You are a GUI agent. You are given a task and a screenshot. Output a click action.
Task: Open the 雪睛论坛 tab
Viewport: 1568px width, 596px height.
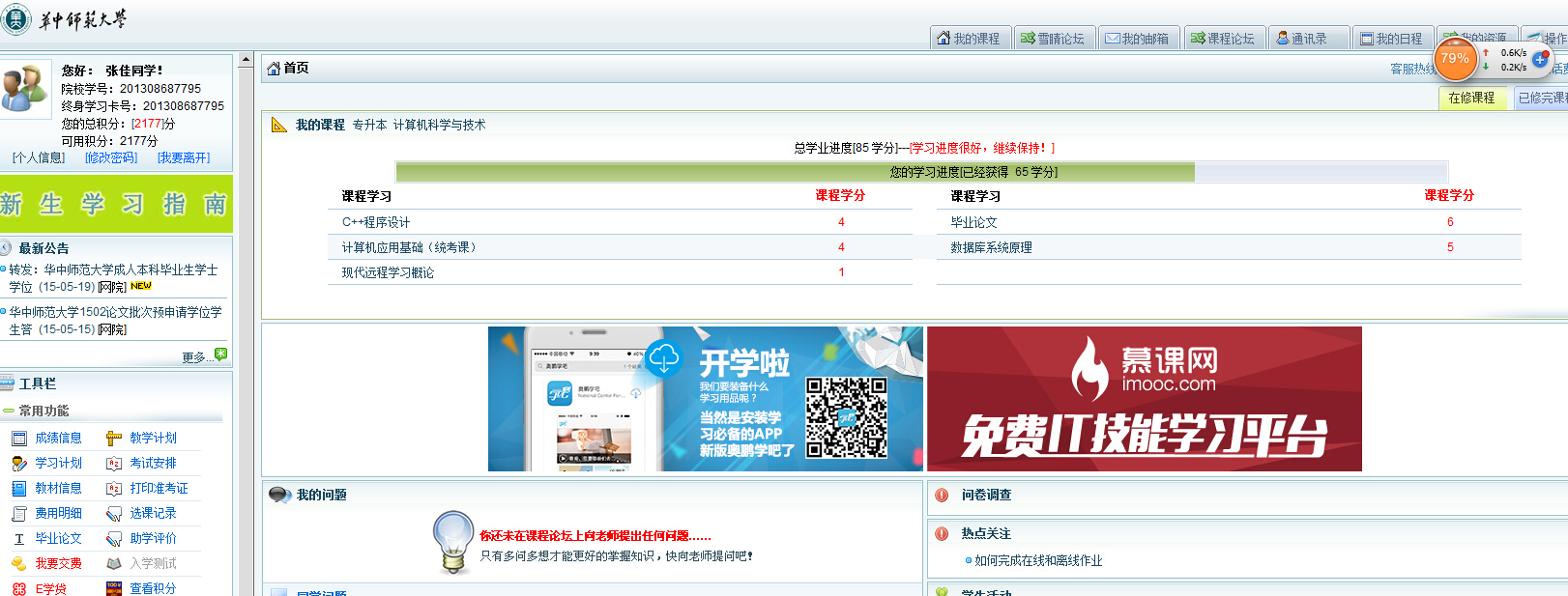coord(1054,39)
